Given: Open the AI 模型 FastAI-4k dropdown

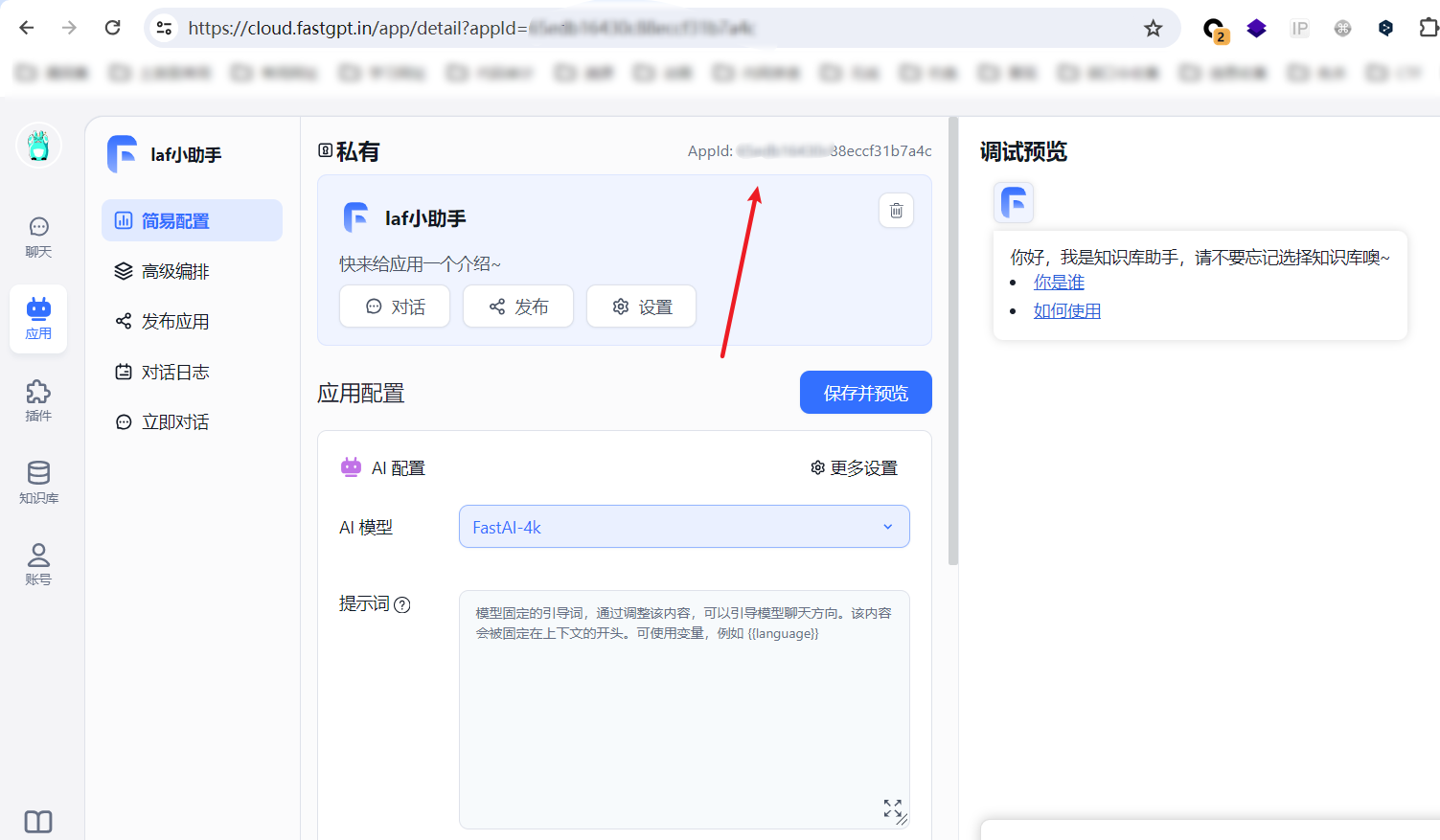Looking at the screenshot, I should click(x=684, y=527).
